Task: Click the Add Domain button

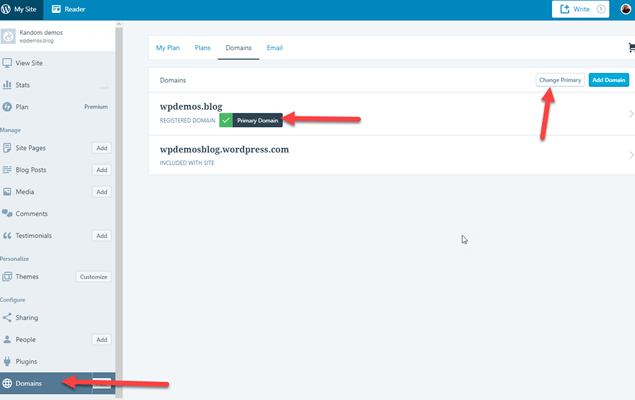Action: coord(609,80)
